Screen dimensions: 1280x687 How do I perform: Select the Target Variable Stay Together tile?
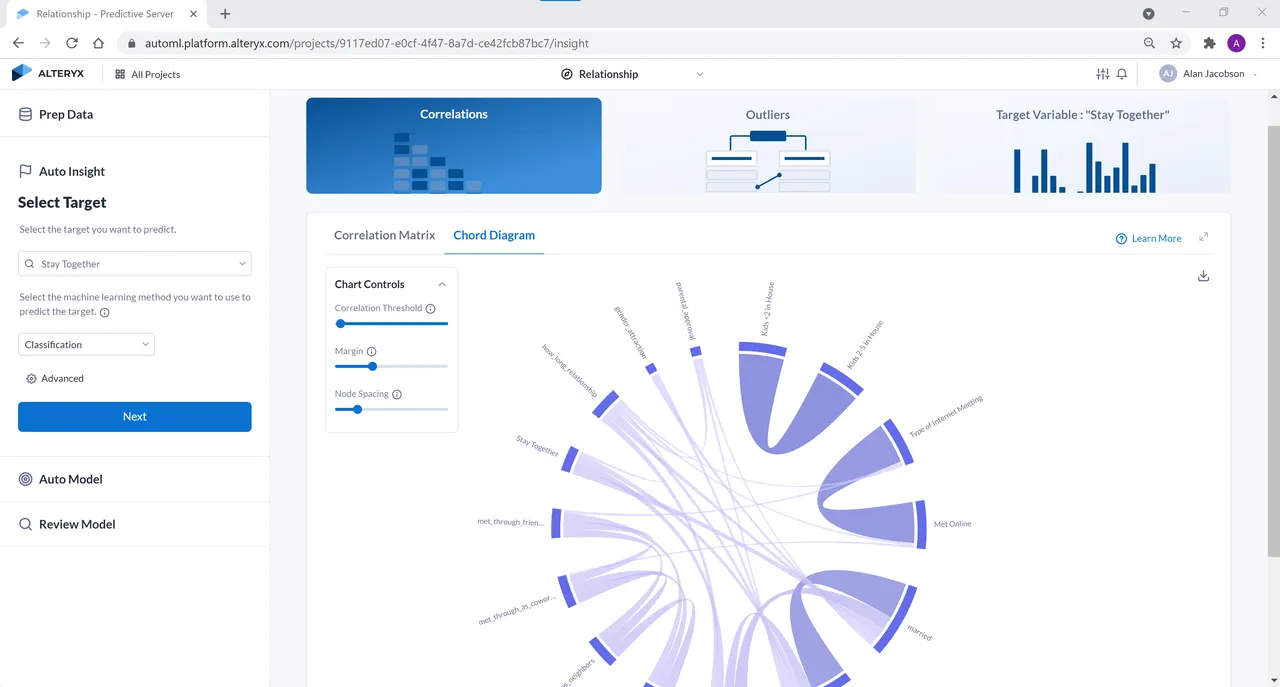[1081, 145]
